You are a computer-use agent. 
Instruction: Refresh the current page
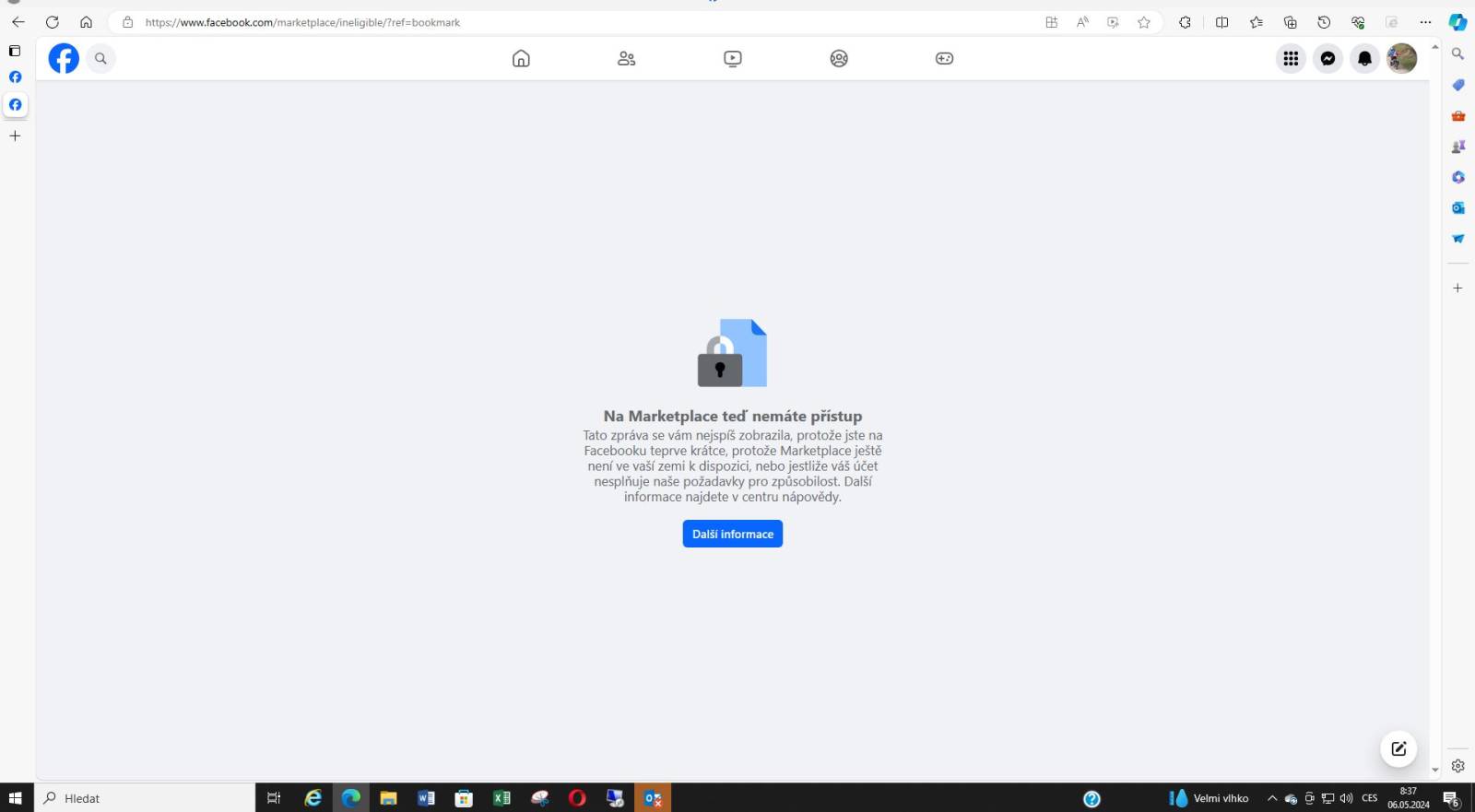click(53, 22)
